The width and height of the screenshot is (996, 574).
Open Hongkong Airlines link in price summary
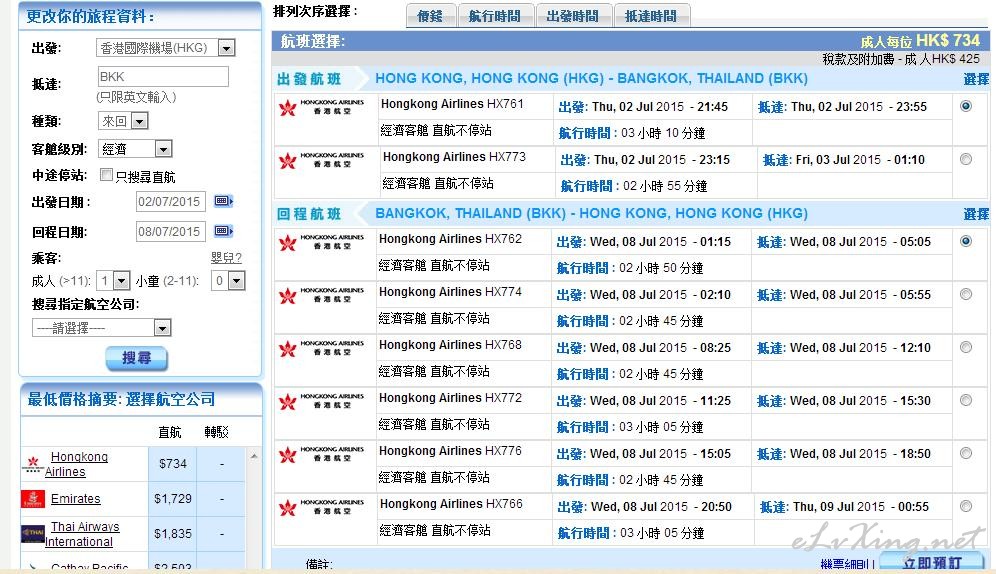(76, 464)
